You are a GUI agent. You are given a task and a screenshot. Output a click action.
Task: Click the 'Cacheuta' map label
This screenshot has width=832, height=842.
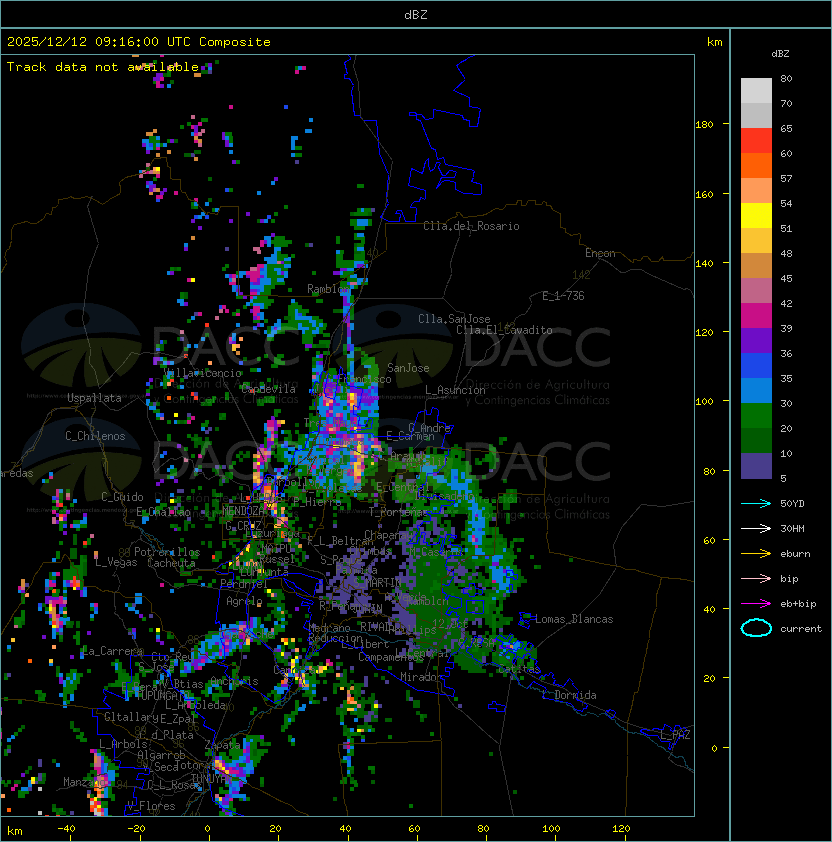click(171, 563)
